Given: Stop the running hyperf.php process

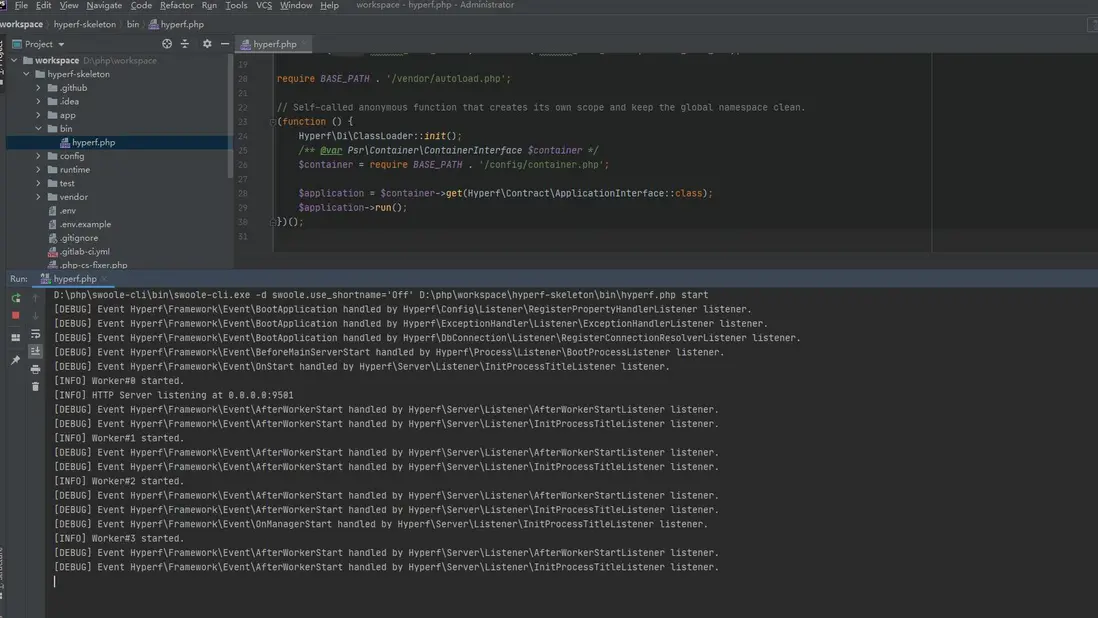Looking at the screenshot, I should [x=15, y=315].
